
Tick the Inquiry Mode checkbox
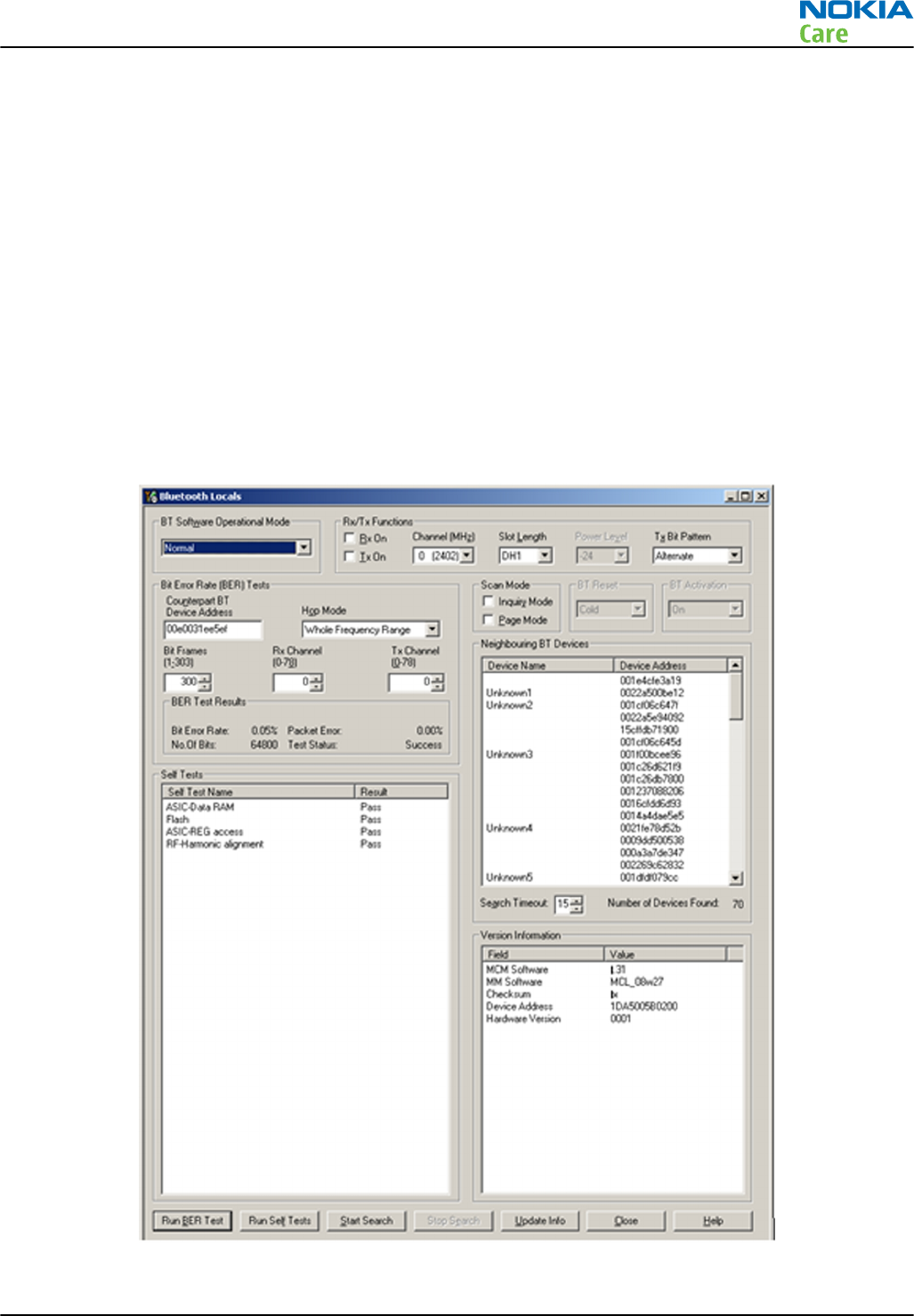488,601
